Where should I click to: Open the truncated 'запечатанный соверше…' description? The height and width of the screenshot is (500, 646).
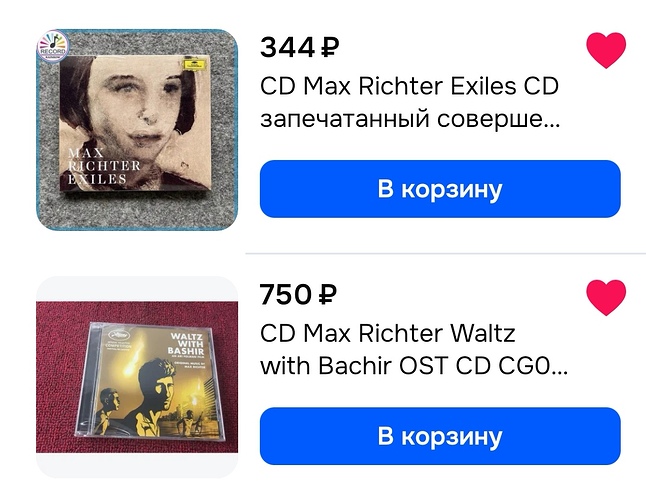click(x=410, y=119)
